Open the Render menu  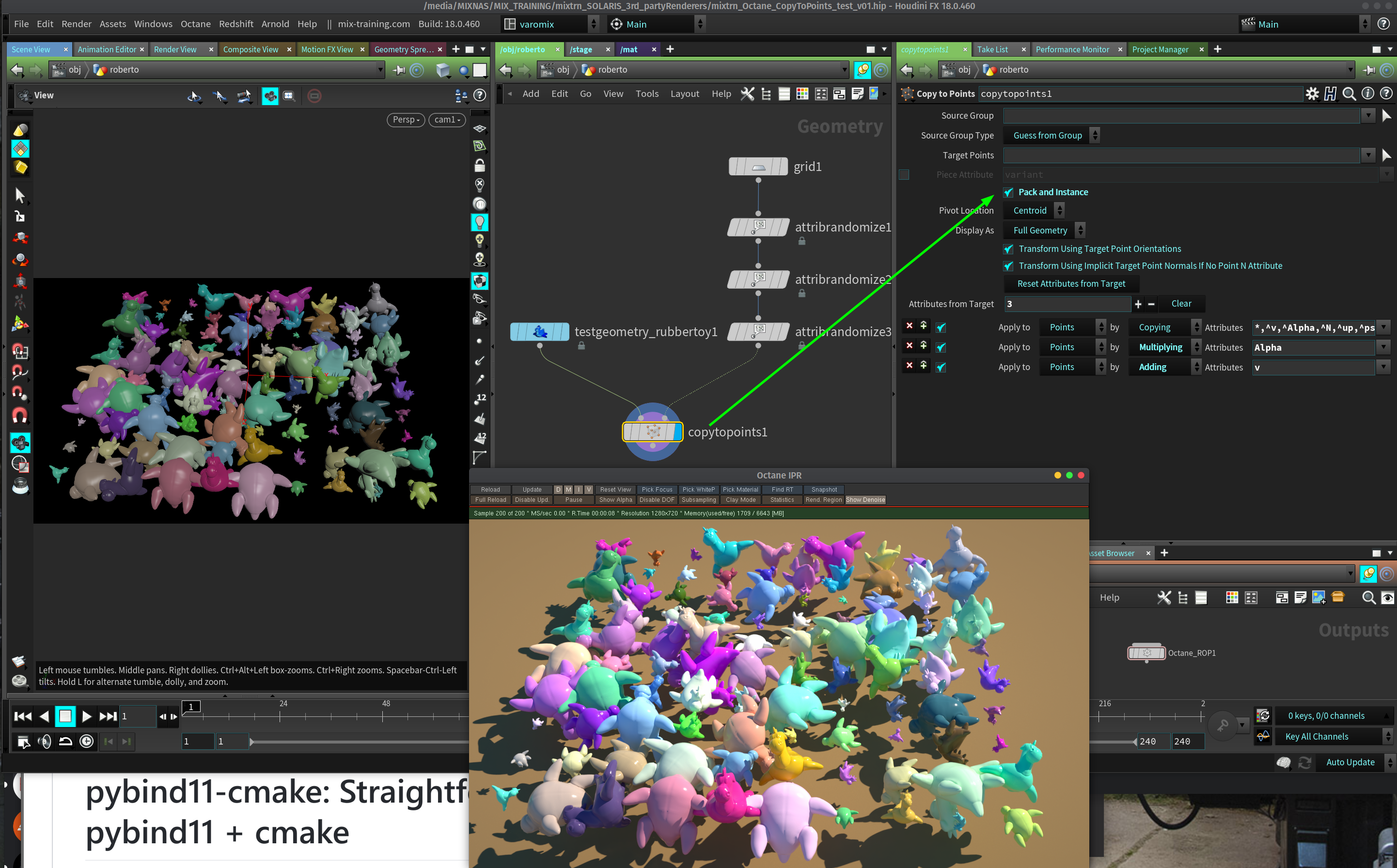(77, 24)
